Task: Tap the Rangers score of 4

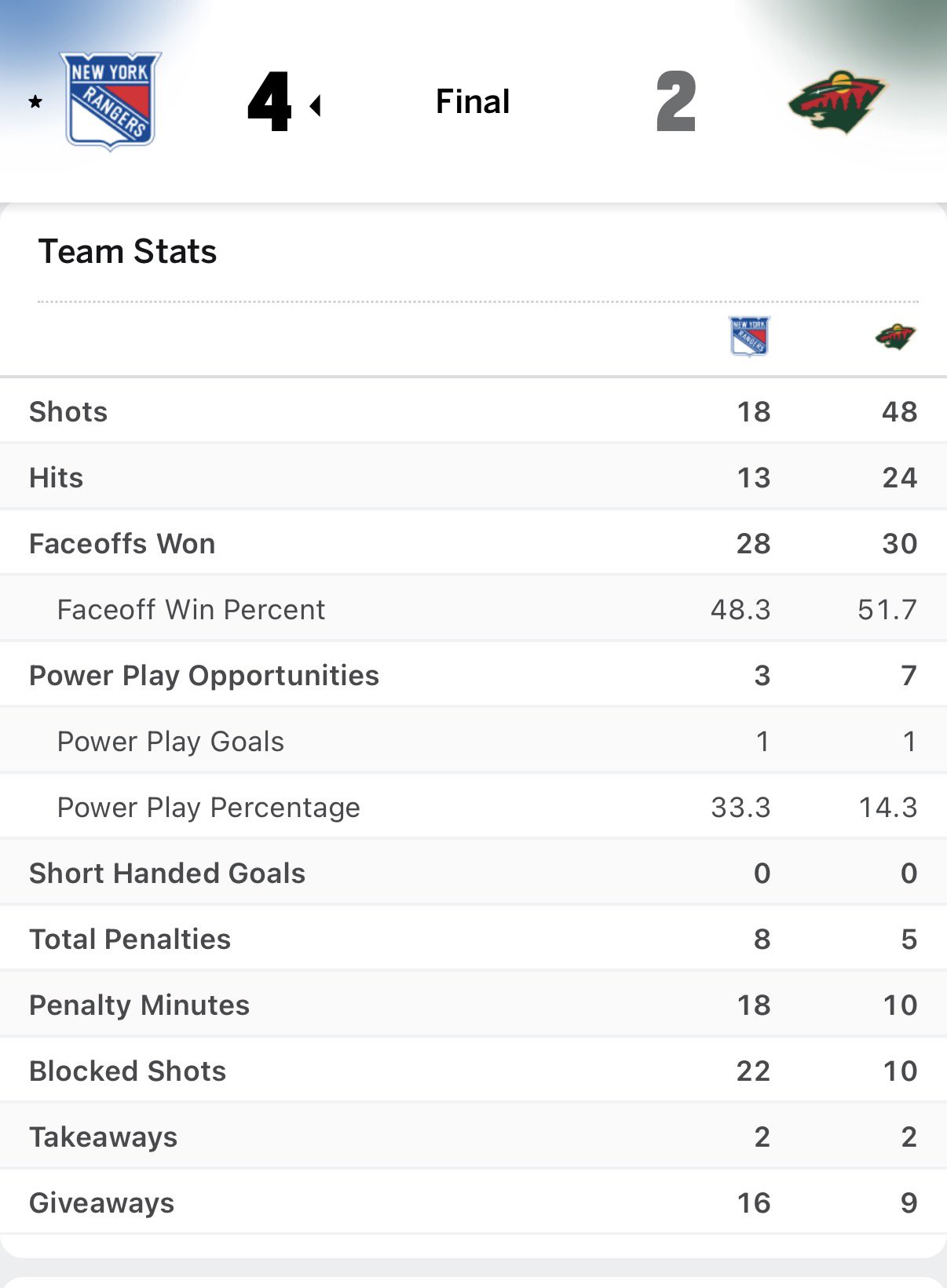Action: pyautogui.click(x=269, y=102)
